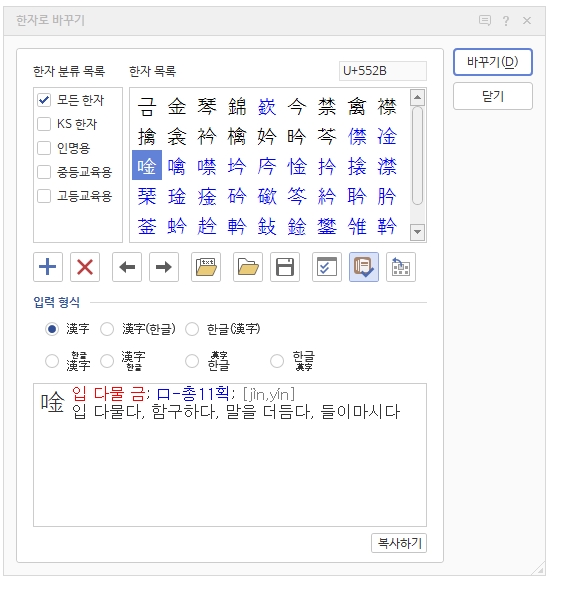Select radio with small 漢字 above 한글
This screenshot has height=595, width=569.
(x=192, y=361)
